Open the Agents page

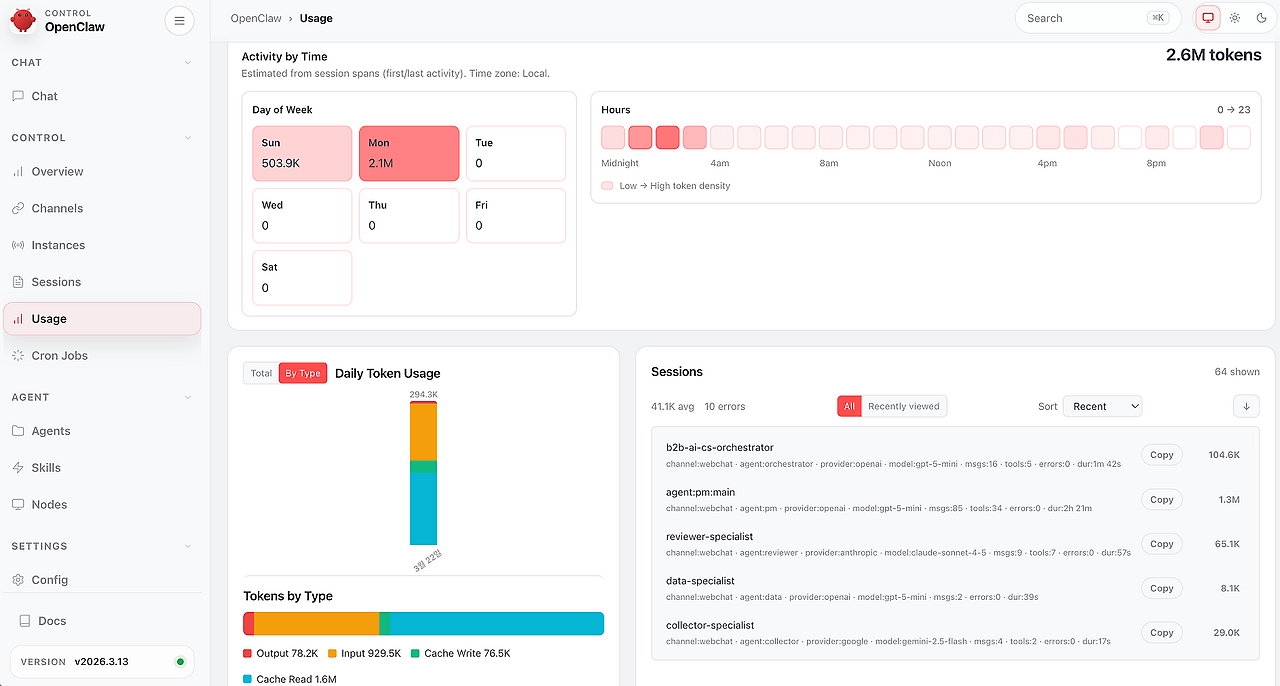pos(102,431)
